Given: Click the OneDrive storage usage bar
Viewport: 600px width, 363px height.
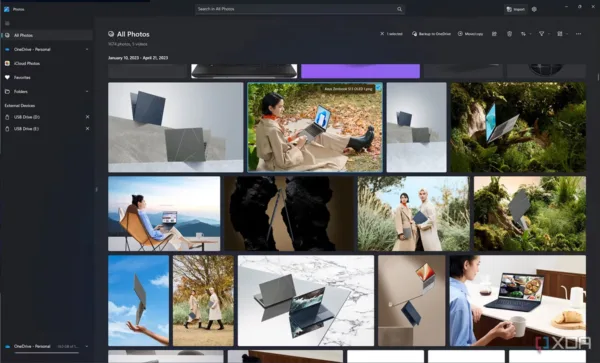Looking at the screenshot, I should click(x=47, y=352).
